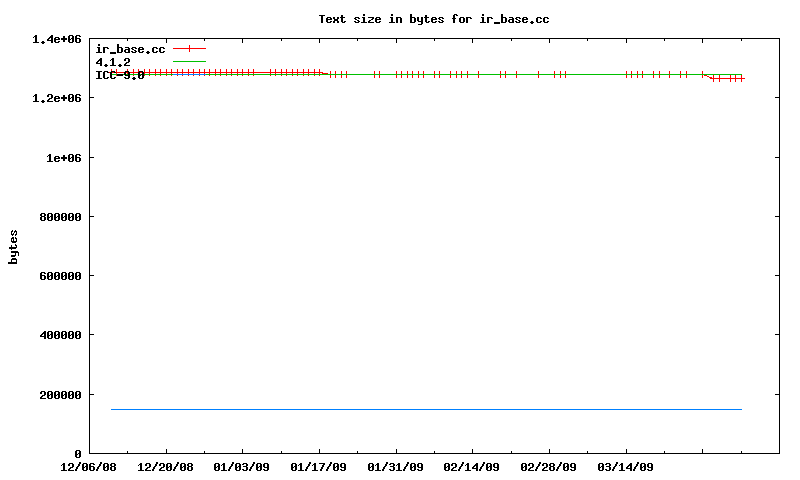Select the ICC 9.0 legend label
The height and width of the screenshot is (480, 800).
pyautogui.click(x=120, y=75)
